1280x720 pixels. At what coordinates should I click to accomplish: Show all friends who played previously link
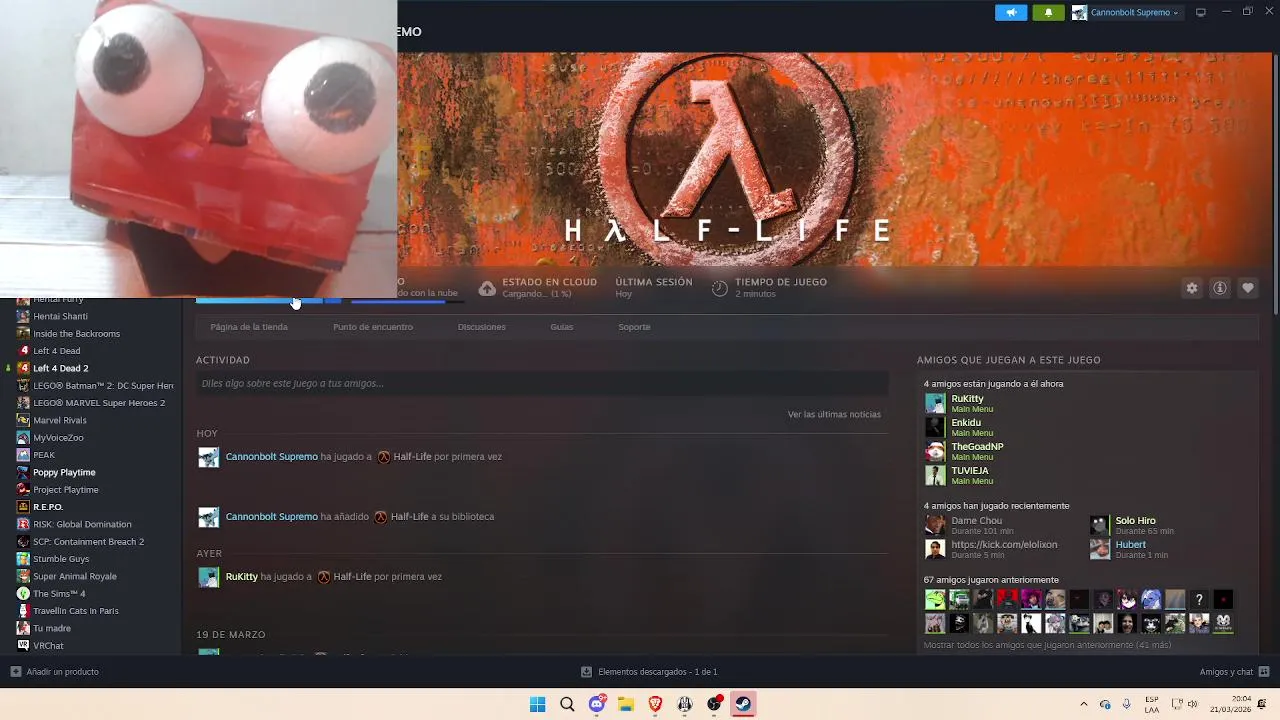click(1047, 645)
